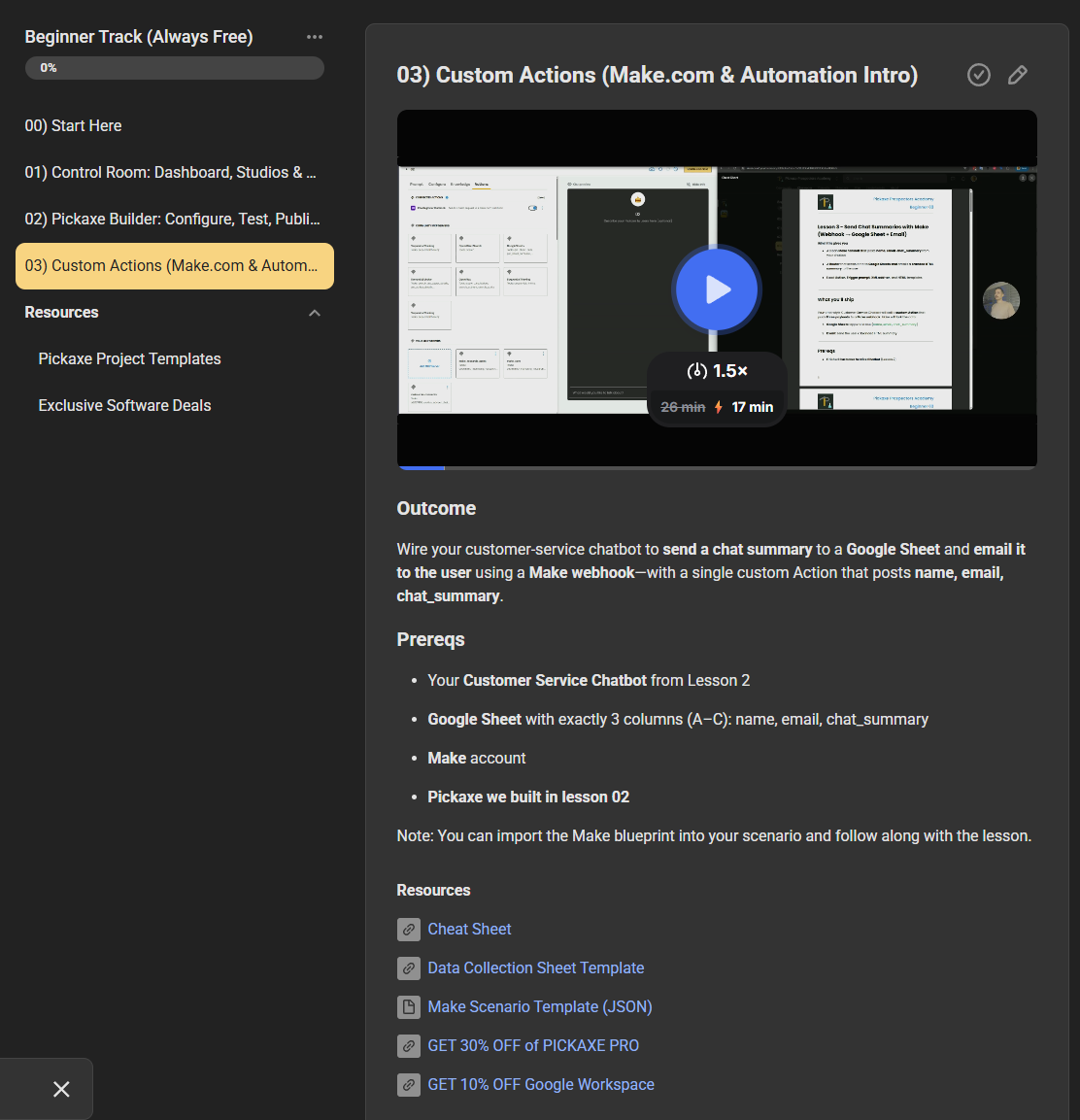This screenshot has height=1120, width=1080.
Task: Click the 0% course progress bar
Action: [174, 68]
